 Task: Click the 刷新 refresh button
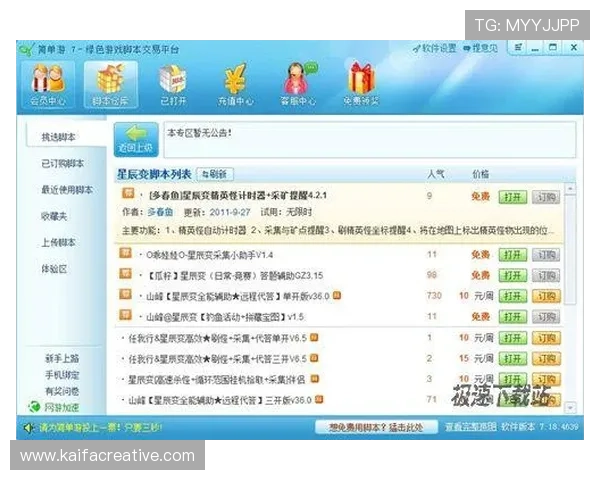[215, 175]
